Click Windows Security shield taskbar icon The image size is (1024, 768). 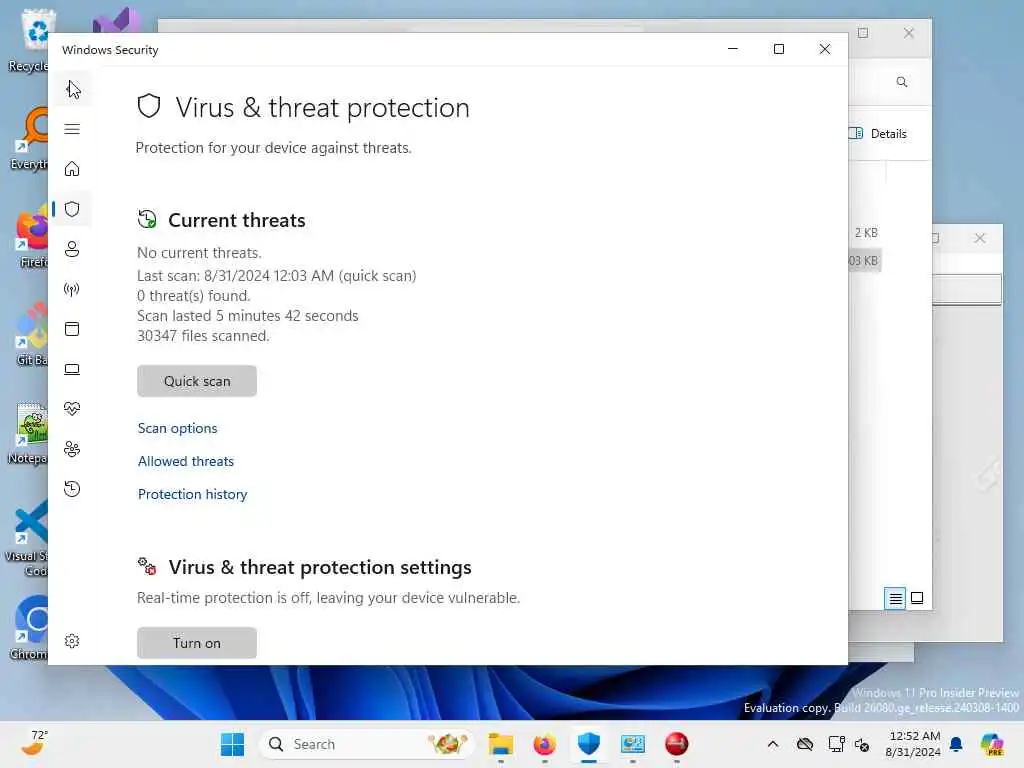[588, 744]
